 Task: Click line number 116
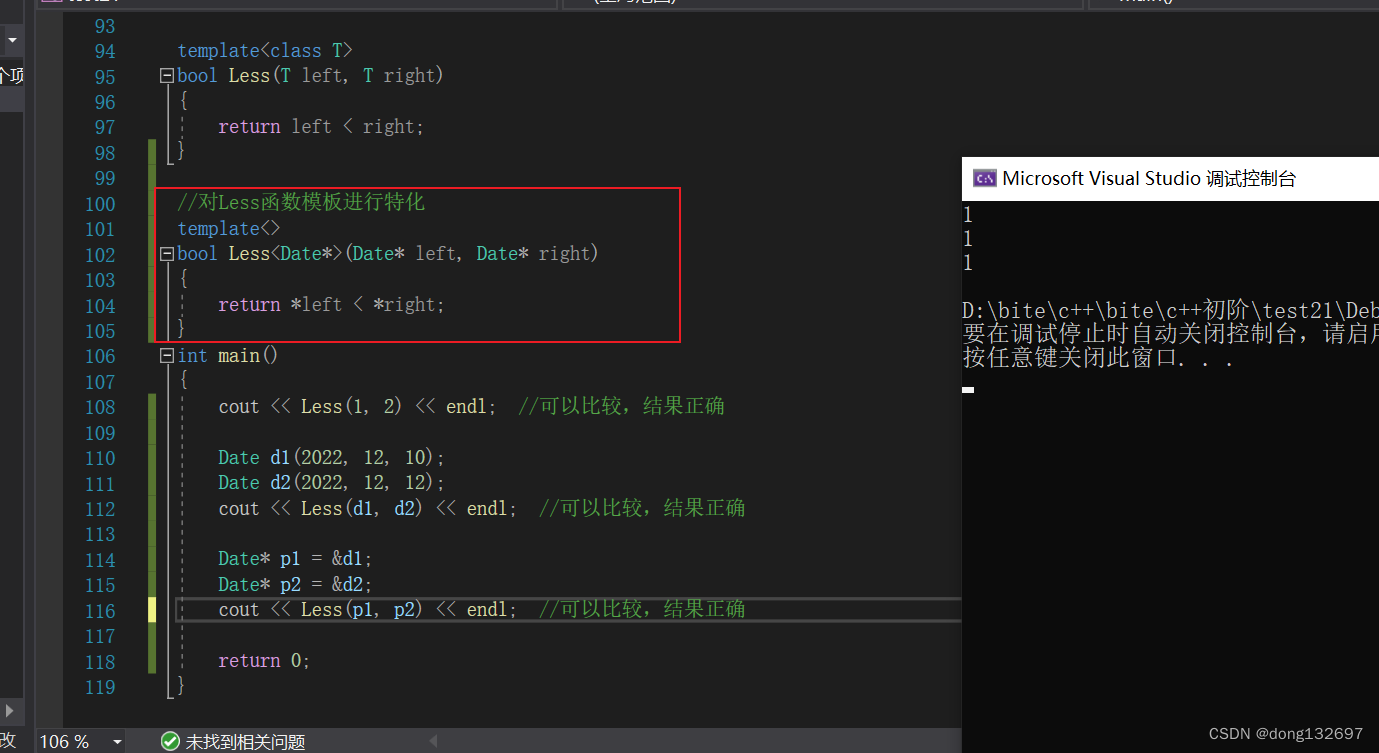click(x=100, y=611)
